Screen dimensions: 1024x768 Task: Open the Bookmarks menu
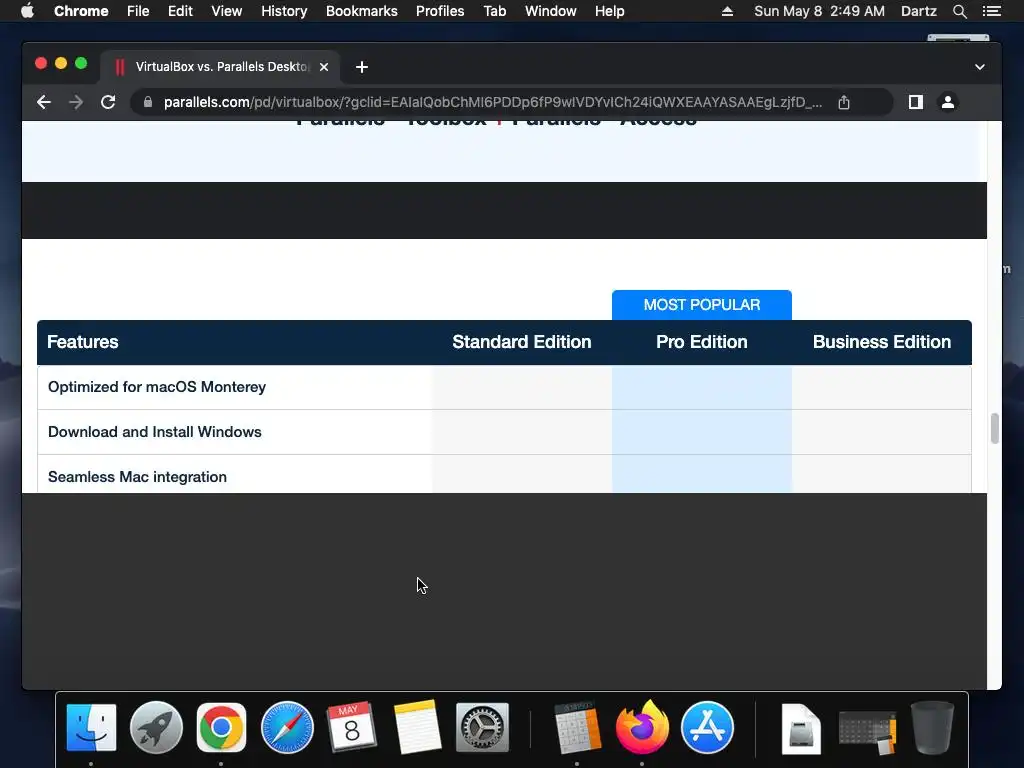point(362,11)
